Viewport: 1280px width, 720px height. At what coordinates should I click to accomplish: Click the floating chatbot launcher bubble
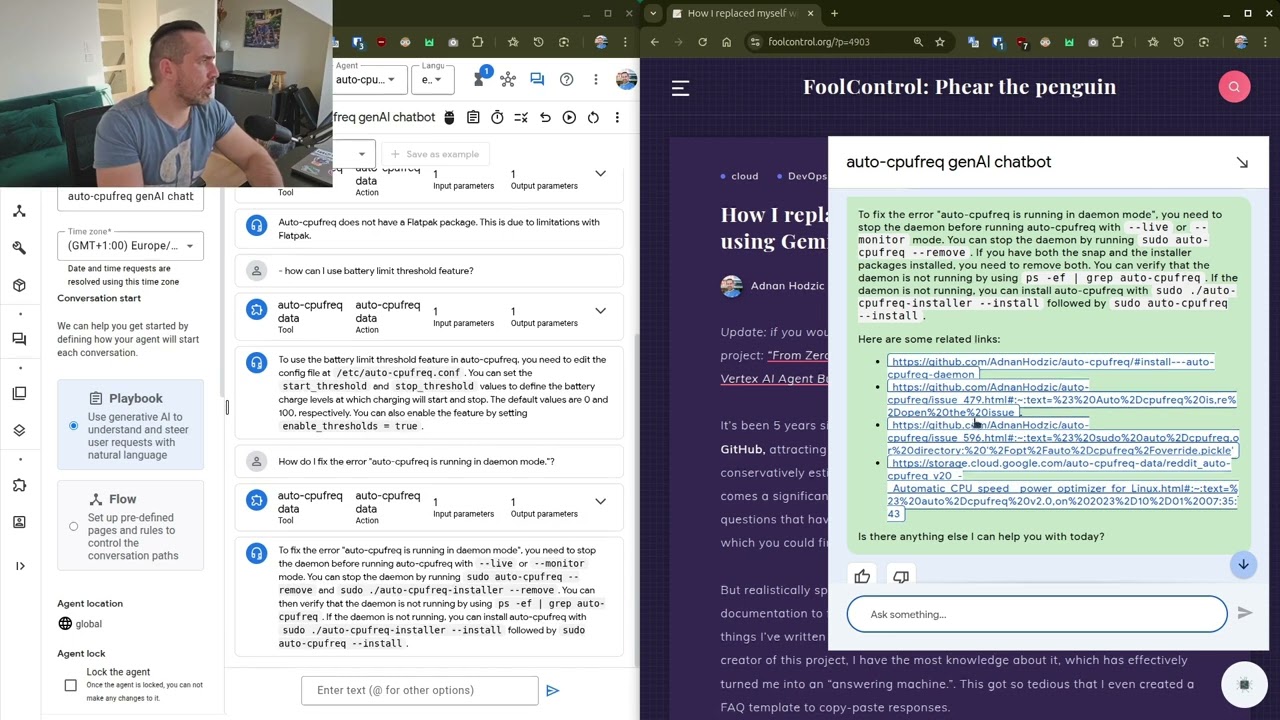pos(1244,685)
